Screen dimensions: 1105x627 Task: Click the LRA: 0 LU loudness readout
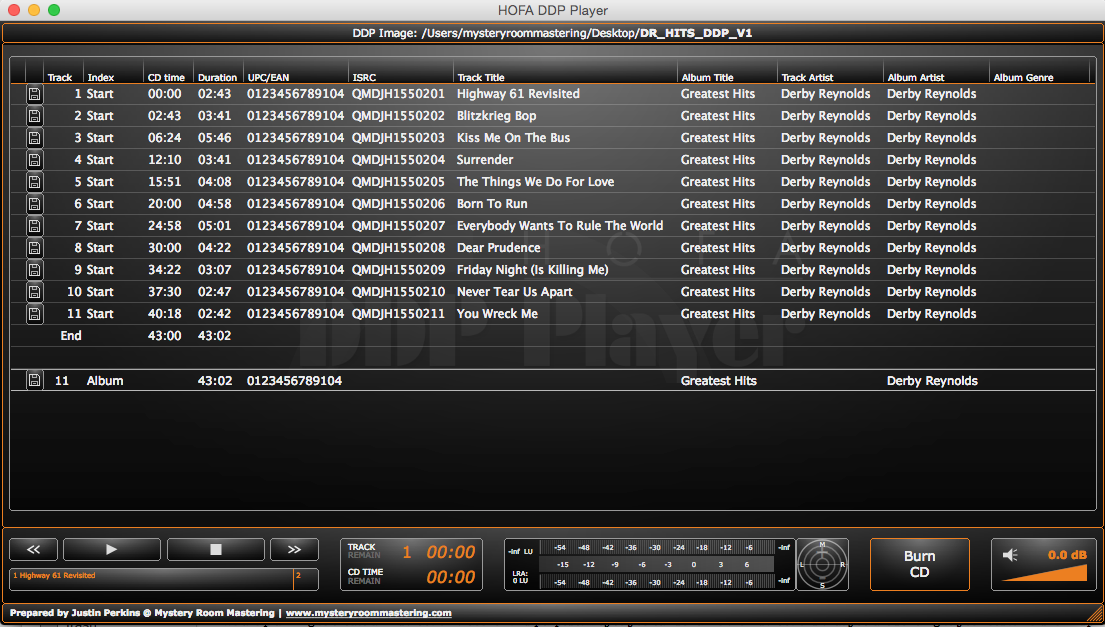coord(519,577)
